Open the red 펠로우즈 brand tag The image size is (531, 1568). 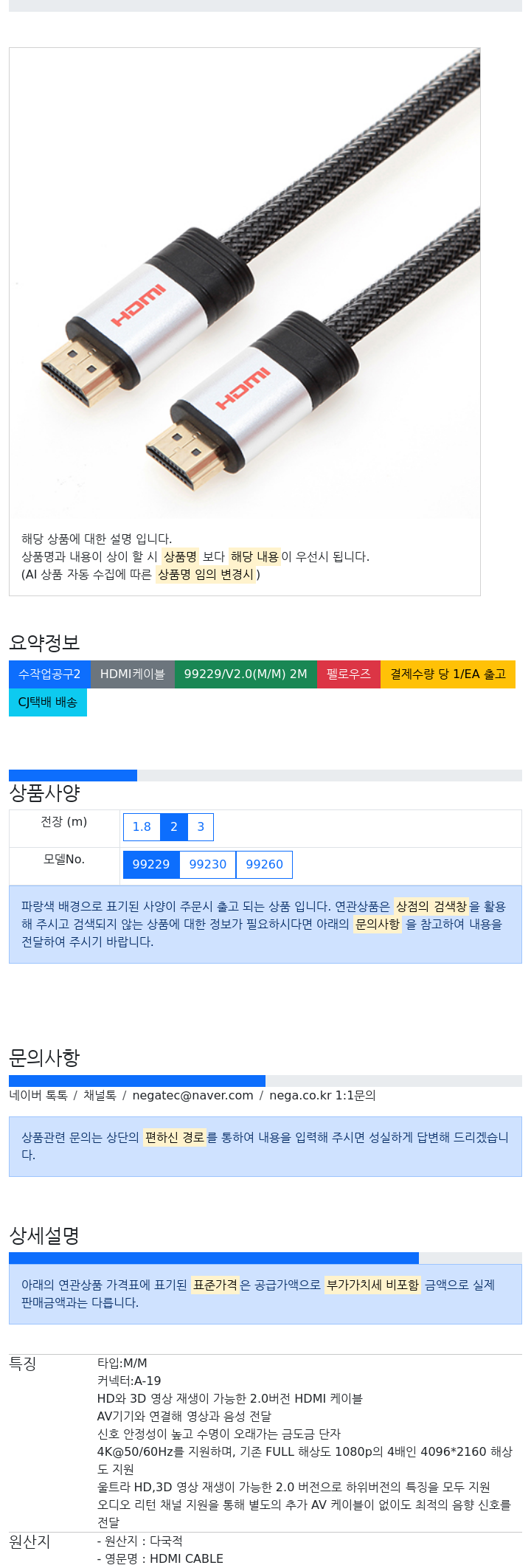[x=349, y=674]
